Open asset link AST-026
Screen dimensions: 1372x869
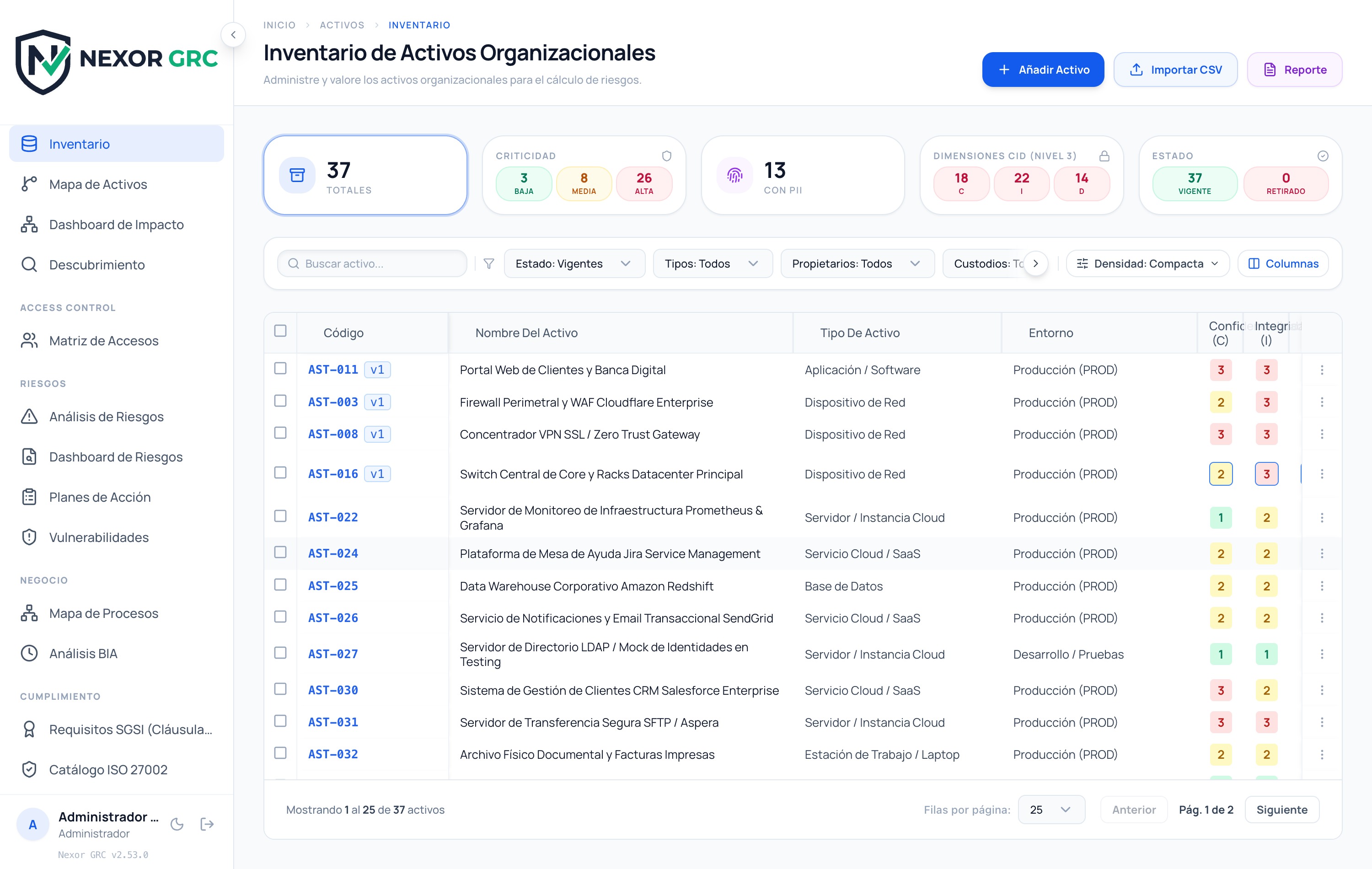pyautogui.click(x=333, y=618)
